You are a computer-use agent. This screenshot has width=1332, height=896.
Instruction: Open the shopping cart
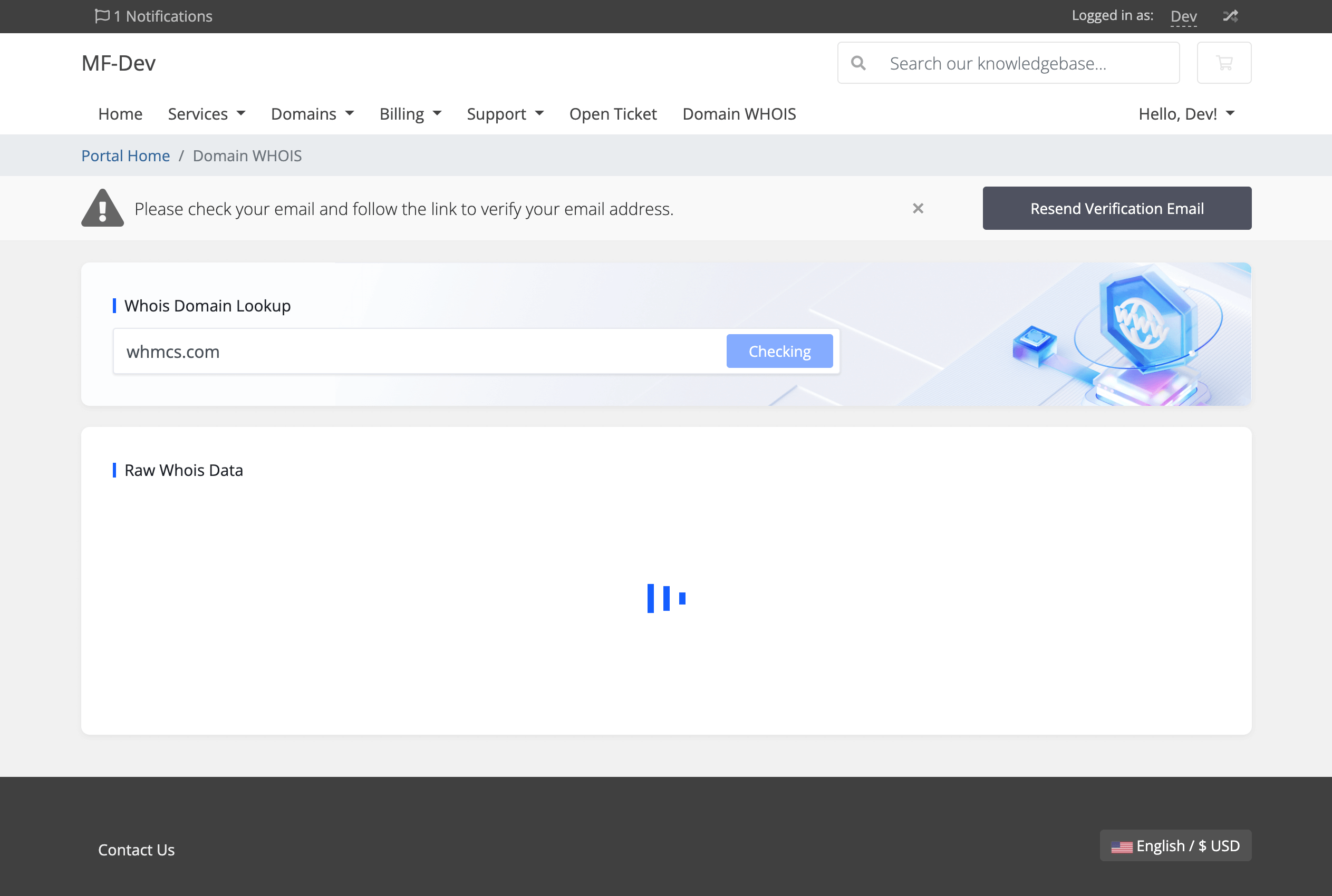[x=1224, y=63]
